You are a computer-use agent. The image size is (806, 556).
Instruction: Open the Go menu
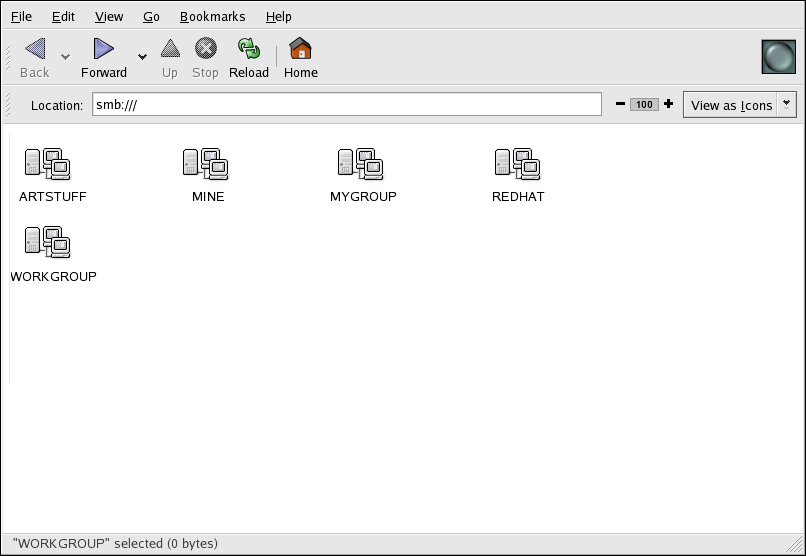pyautogui.click(x=151, y=17)
